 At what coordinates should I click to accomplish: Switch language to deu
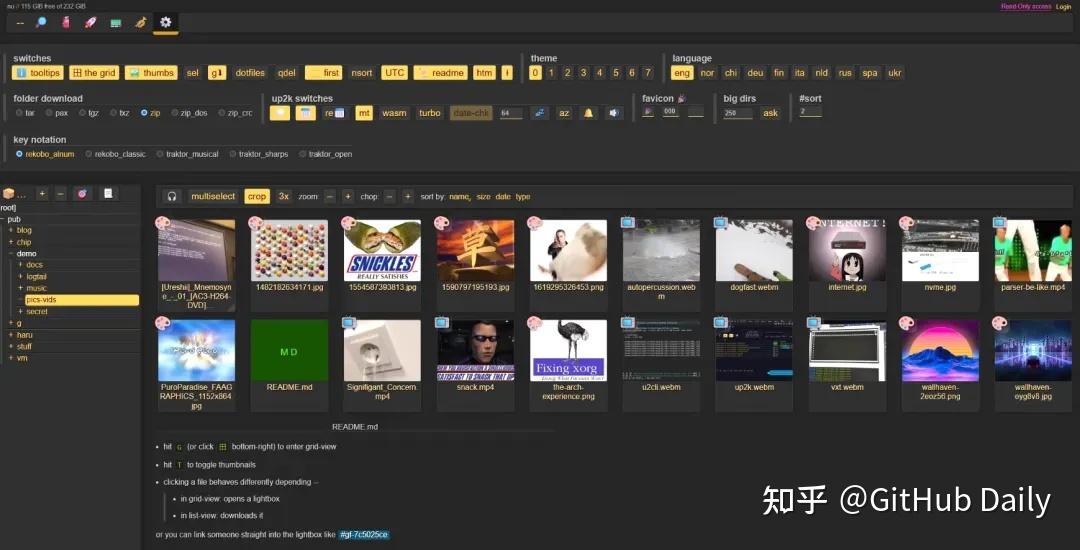755,73
